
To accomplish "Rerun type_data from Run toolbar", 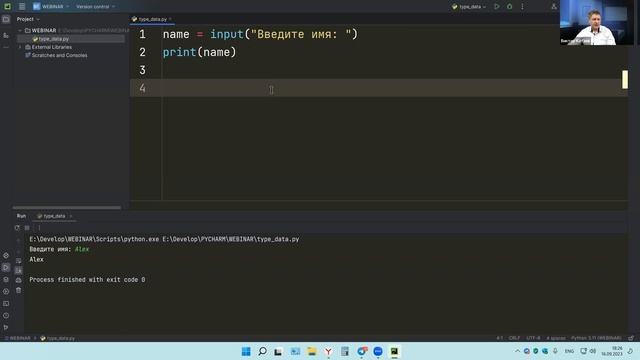I will [x=17, y=228].
